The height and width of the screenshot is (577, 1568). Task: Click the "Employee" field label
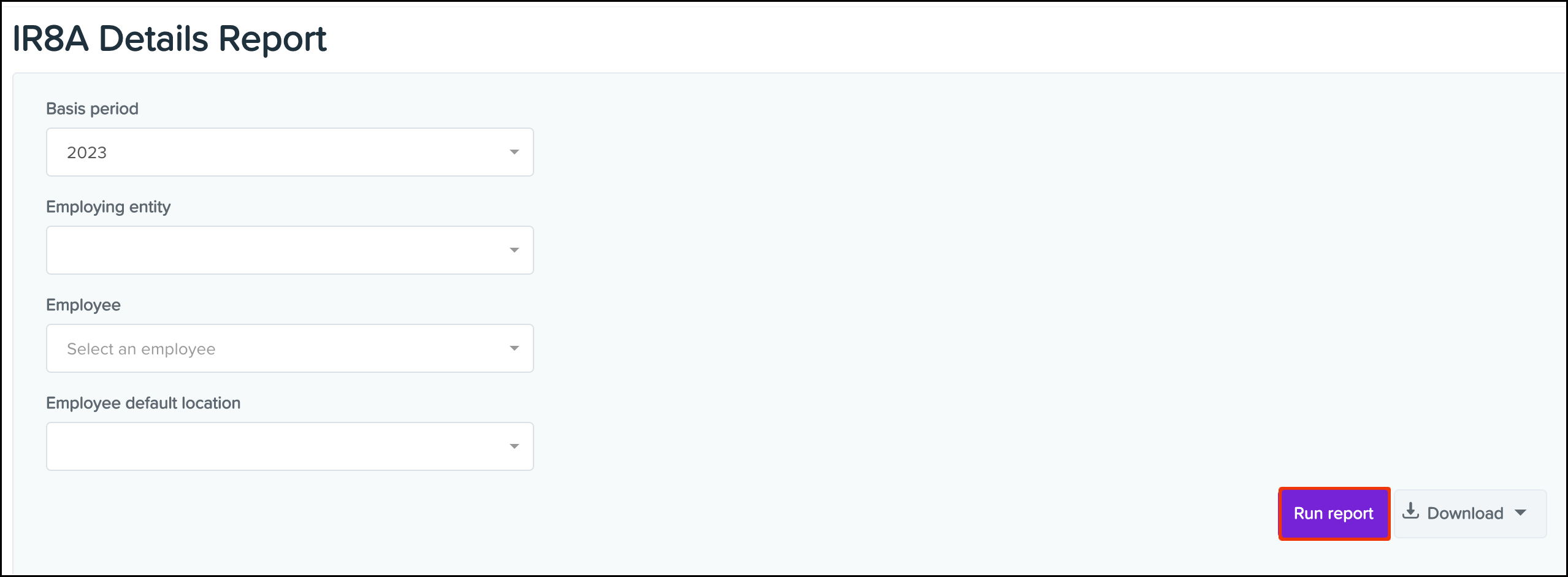(83, 305)
